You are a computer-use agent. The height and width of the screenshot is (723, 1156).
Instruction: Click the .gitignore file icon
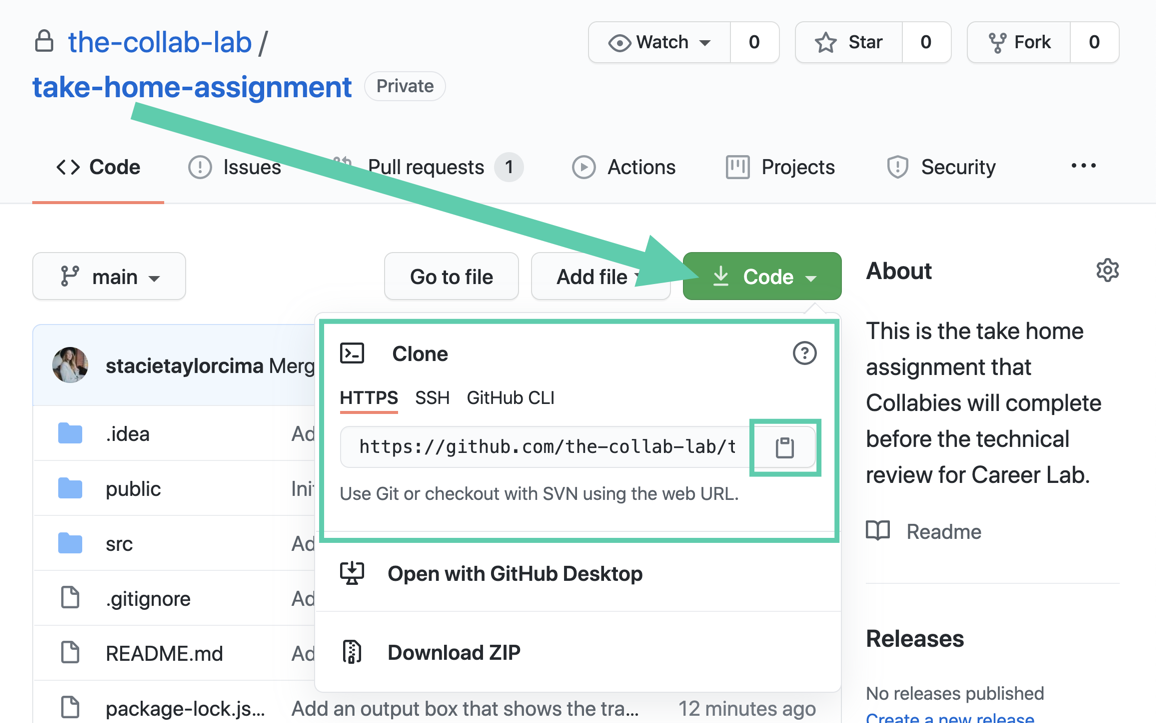pos(69,598)
